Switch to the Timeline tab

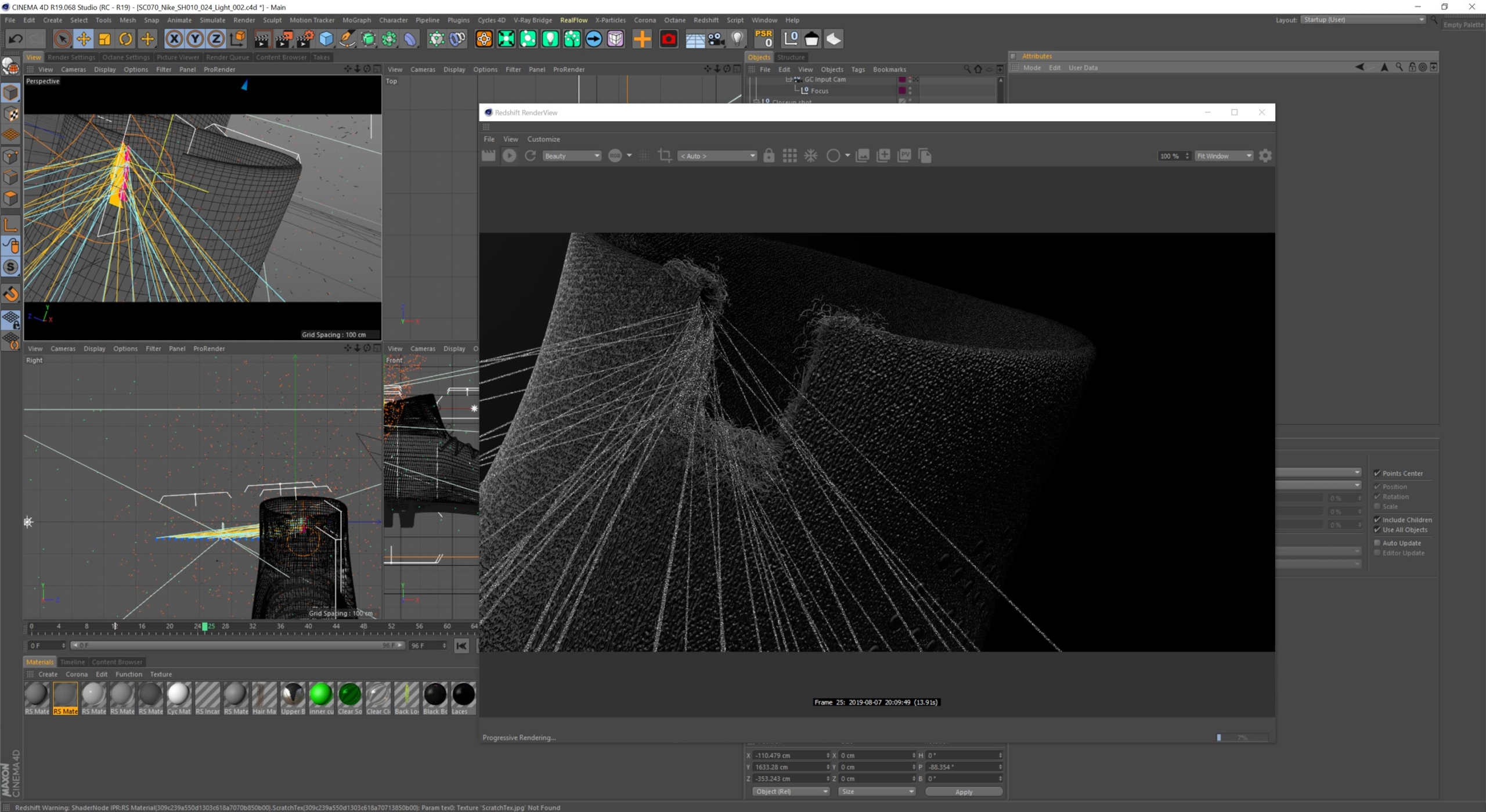click(72, 662)
